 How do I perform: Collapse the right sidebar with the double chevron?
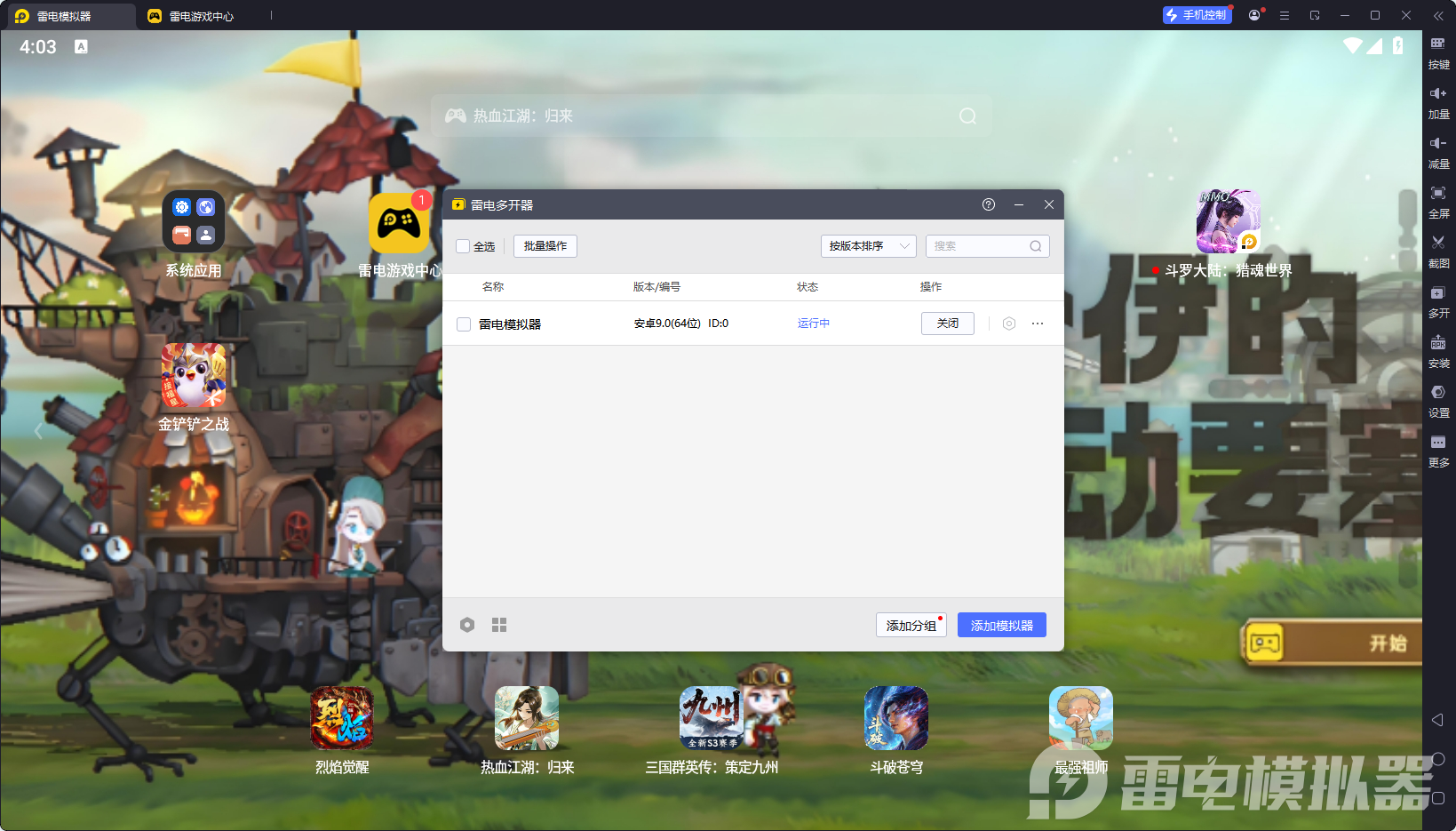pos(1438,15)
